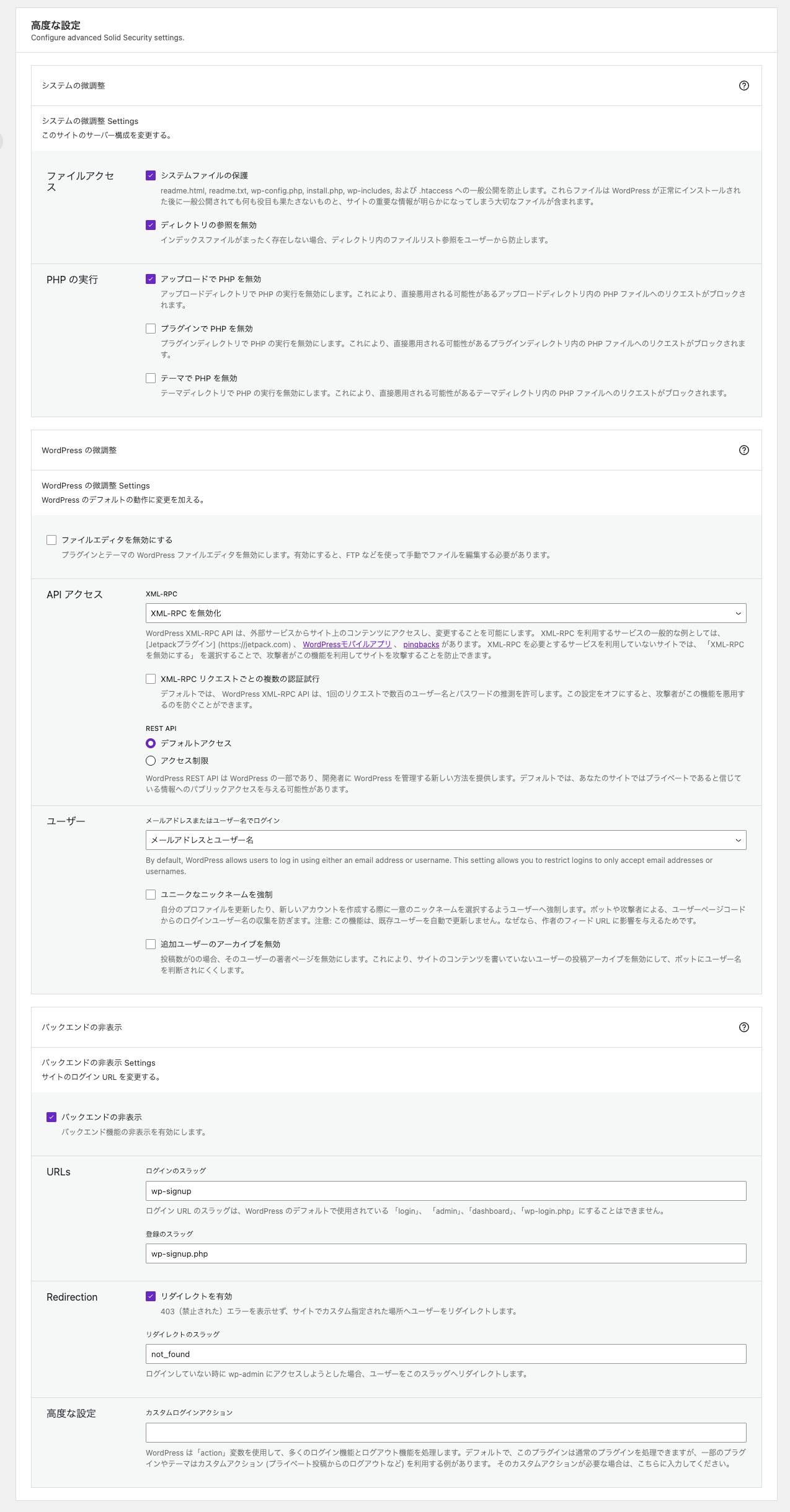
Task: Focus the 登録のスラッグ text field
Action: [x=445, y=1253]
